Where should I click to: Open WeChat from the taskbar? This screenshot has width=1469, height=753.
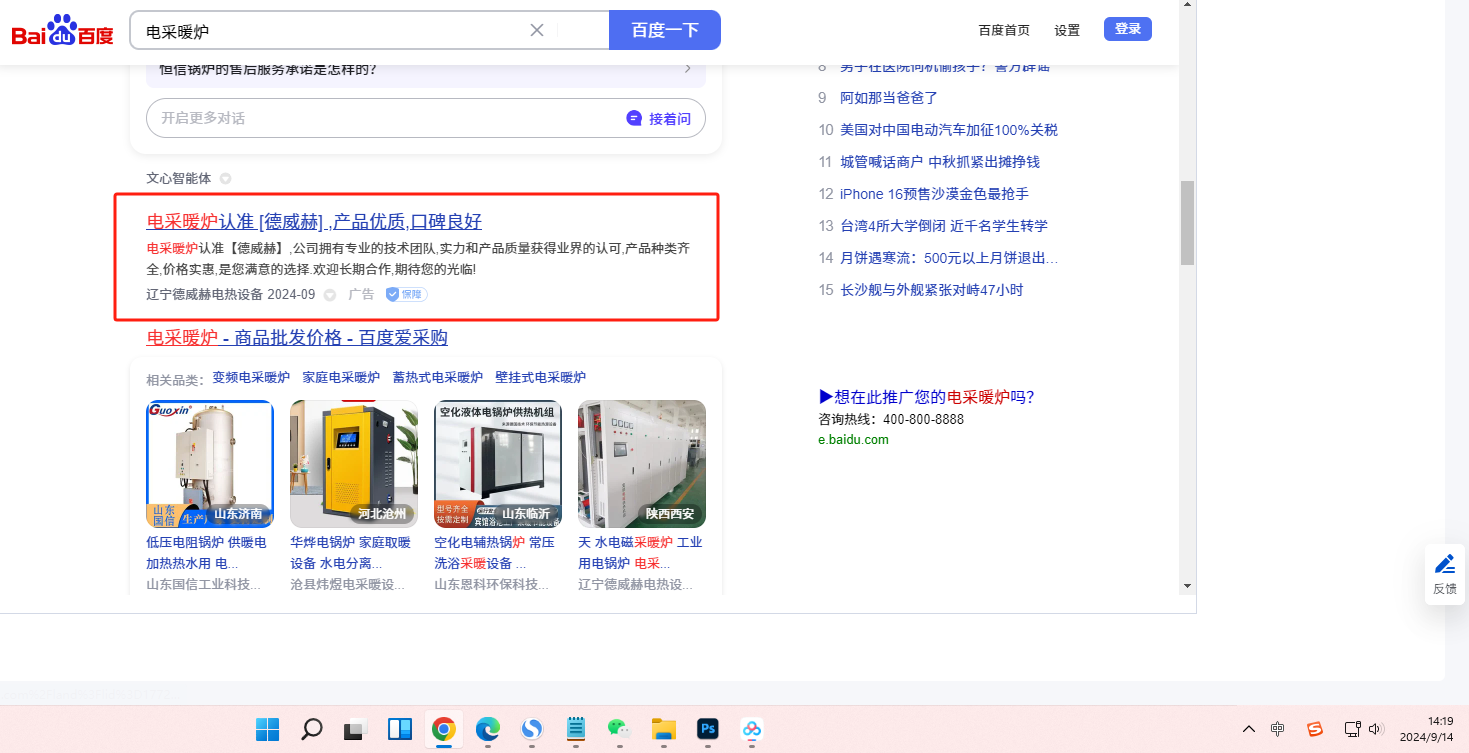(620, 729)
